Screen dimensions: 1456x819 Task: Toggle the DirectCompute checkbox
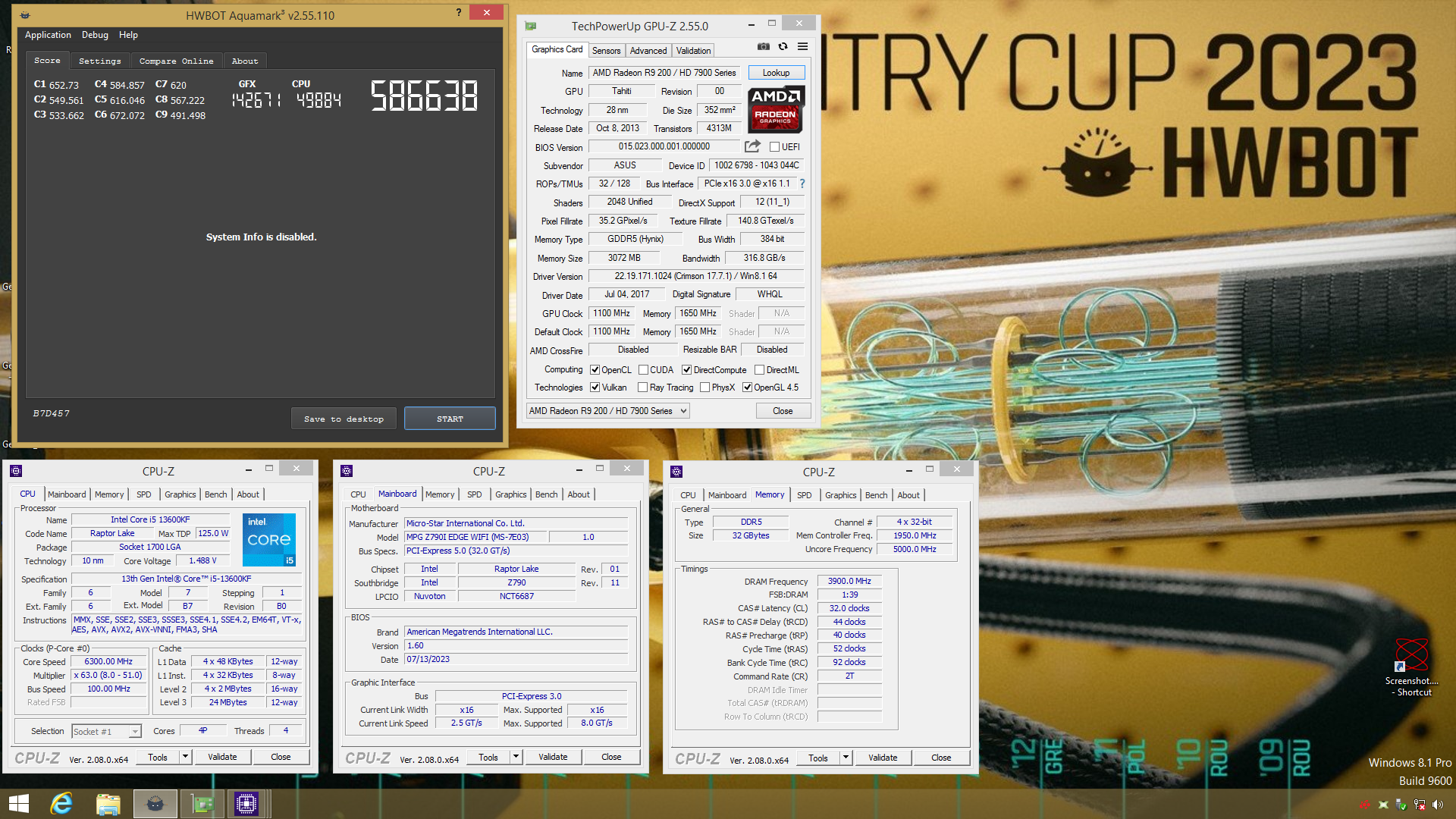(x=686, y=369)
